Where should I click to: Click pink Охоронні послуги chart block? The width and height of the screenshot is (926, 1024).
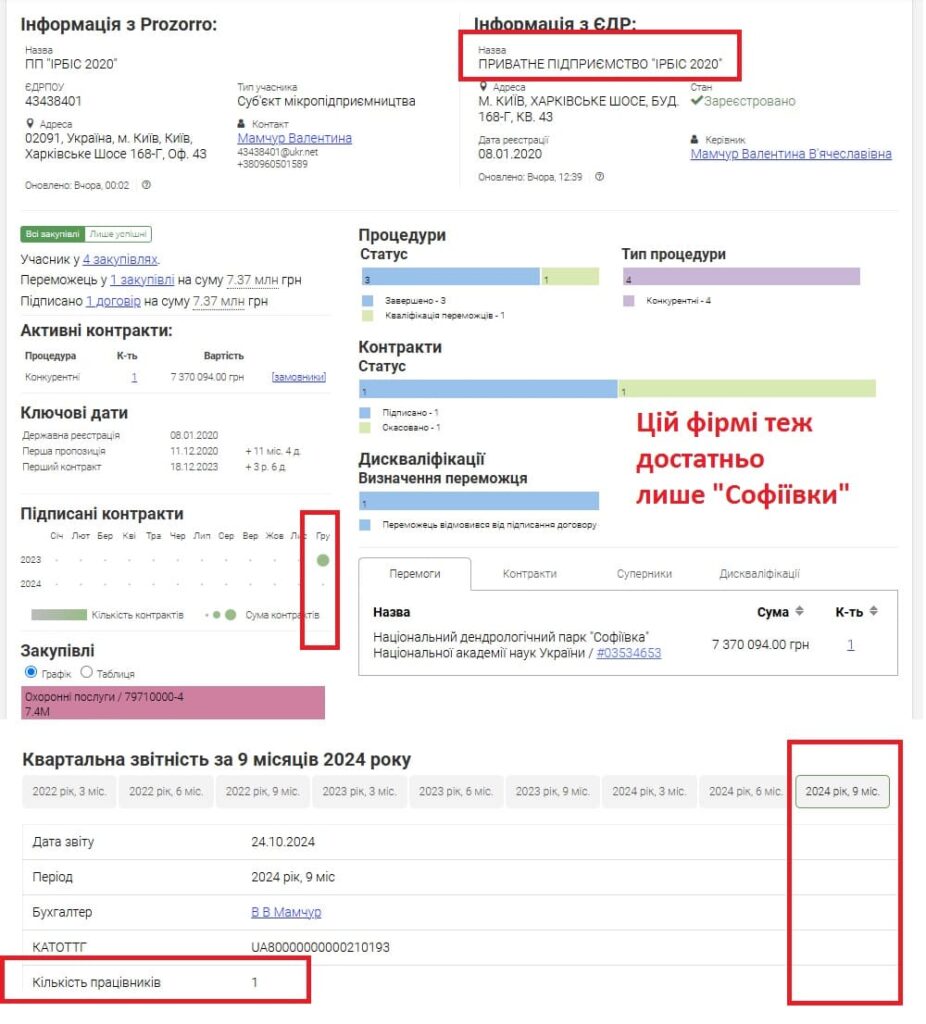click(x=173, y=702)
